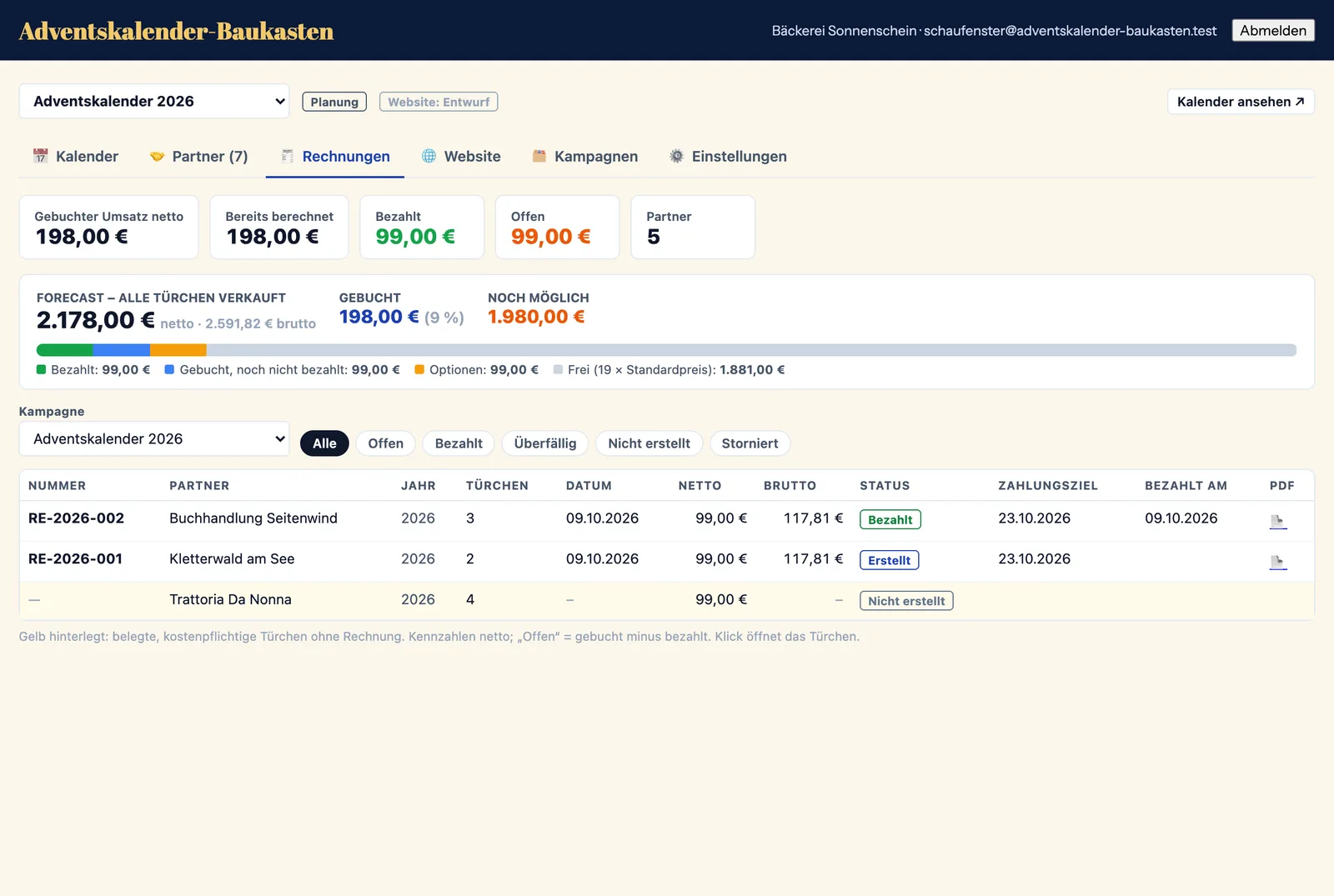The image size is (1334, 896).
Task: Open PDF icon for invoice RE-2026-002
Action: (1277, 521)
